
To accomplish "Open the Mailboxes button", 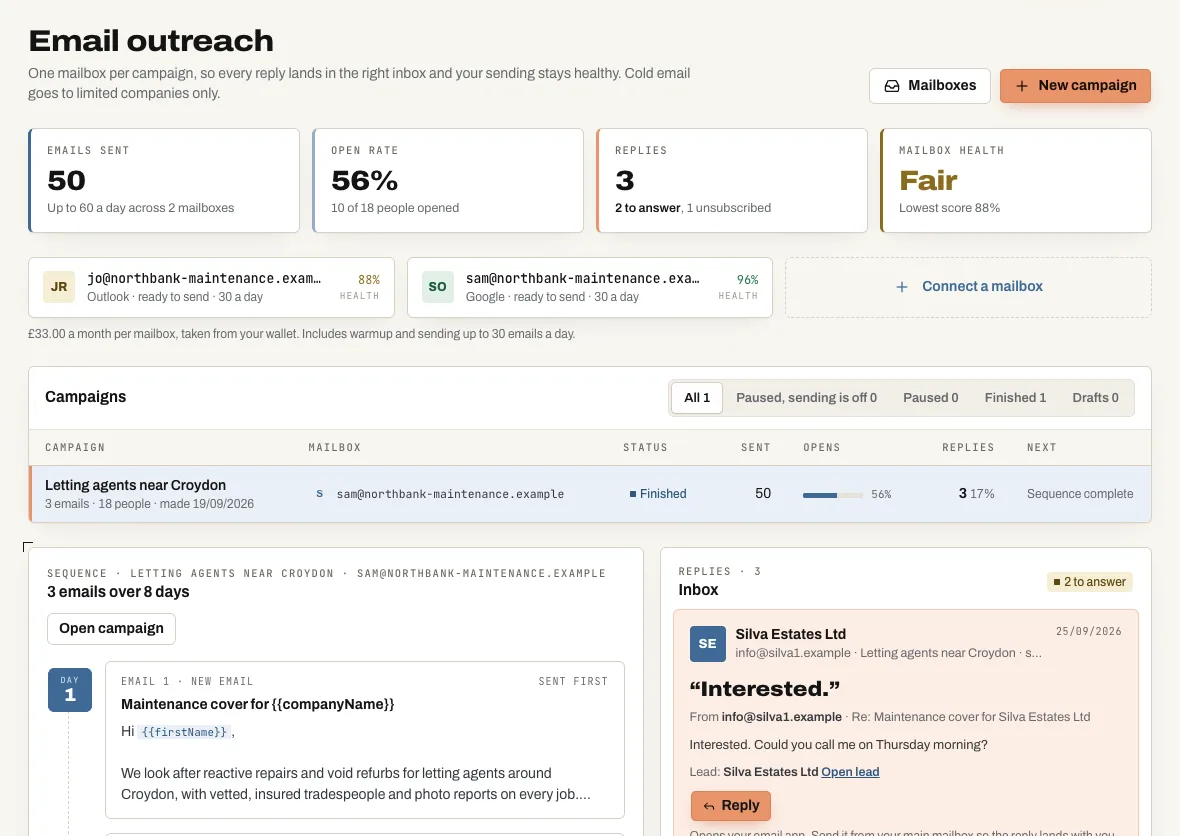I will coord(929,86).
